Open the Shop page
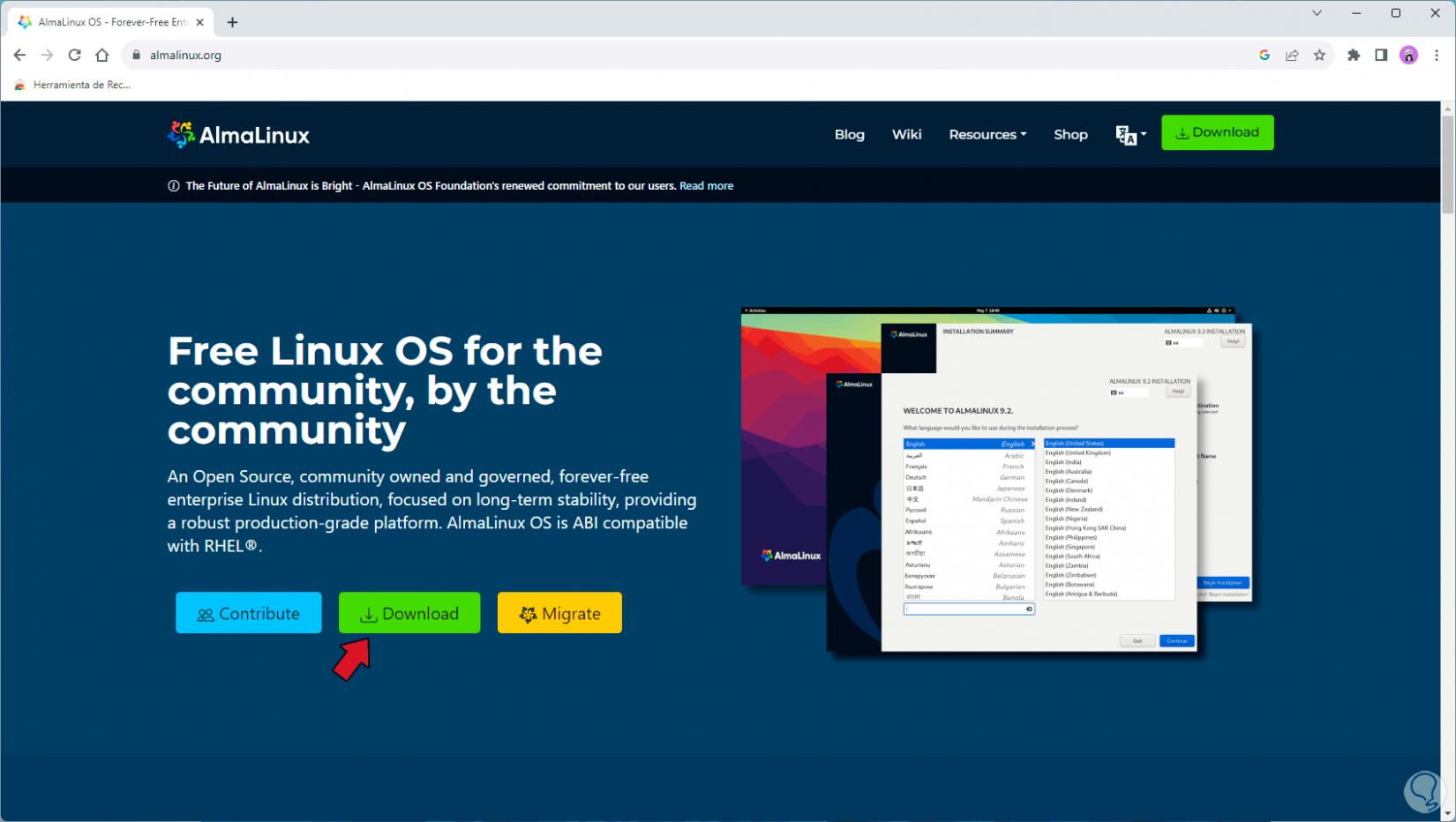 pyautogui.click(x=1070, y=134)
